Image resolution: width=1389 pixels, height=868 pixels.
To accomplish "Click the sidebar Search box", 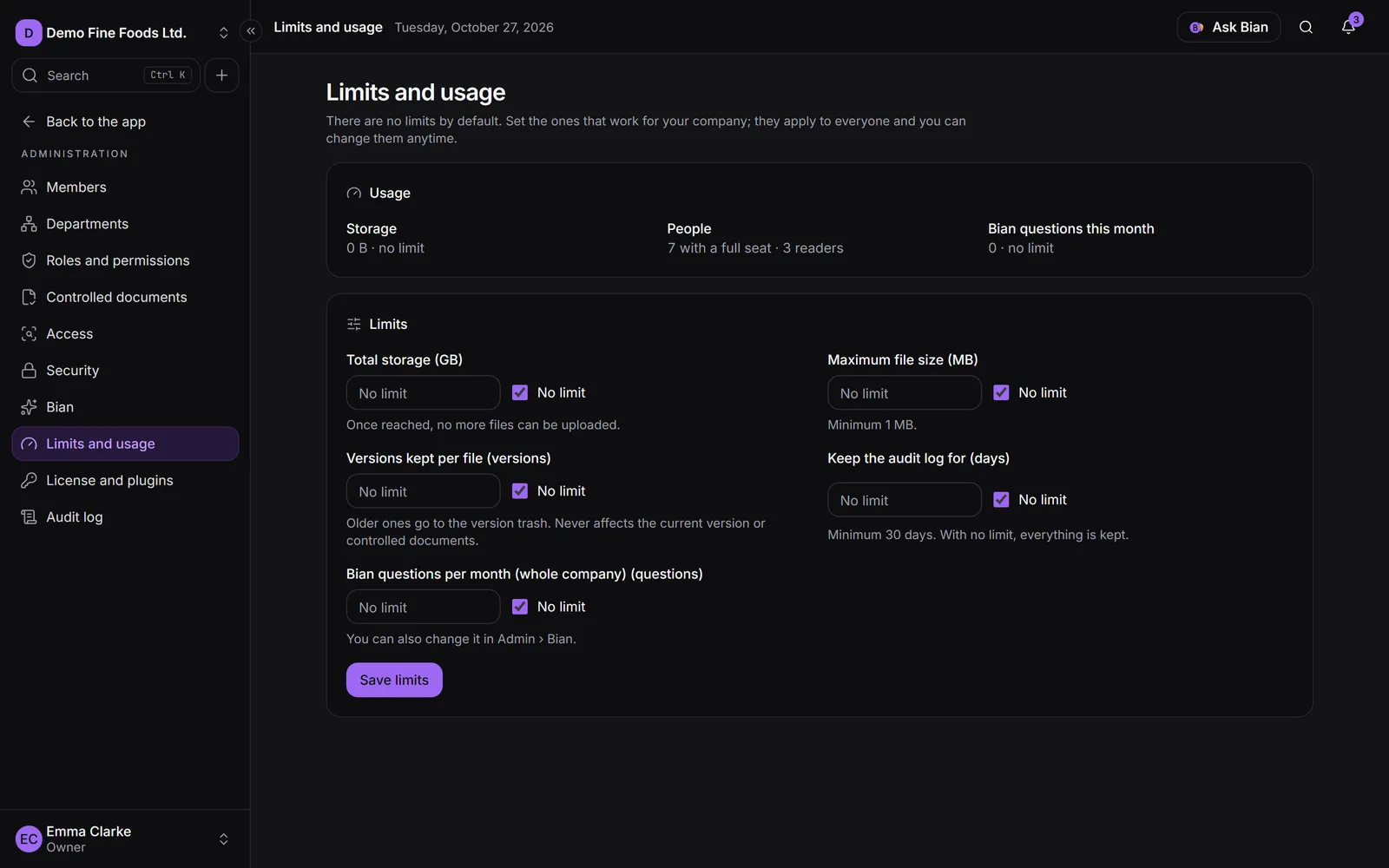I will (x=106, y=76).
